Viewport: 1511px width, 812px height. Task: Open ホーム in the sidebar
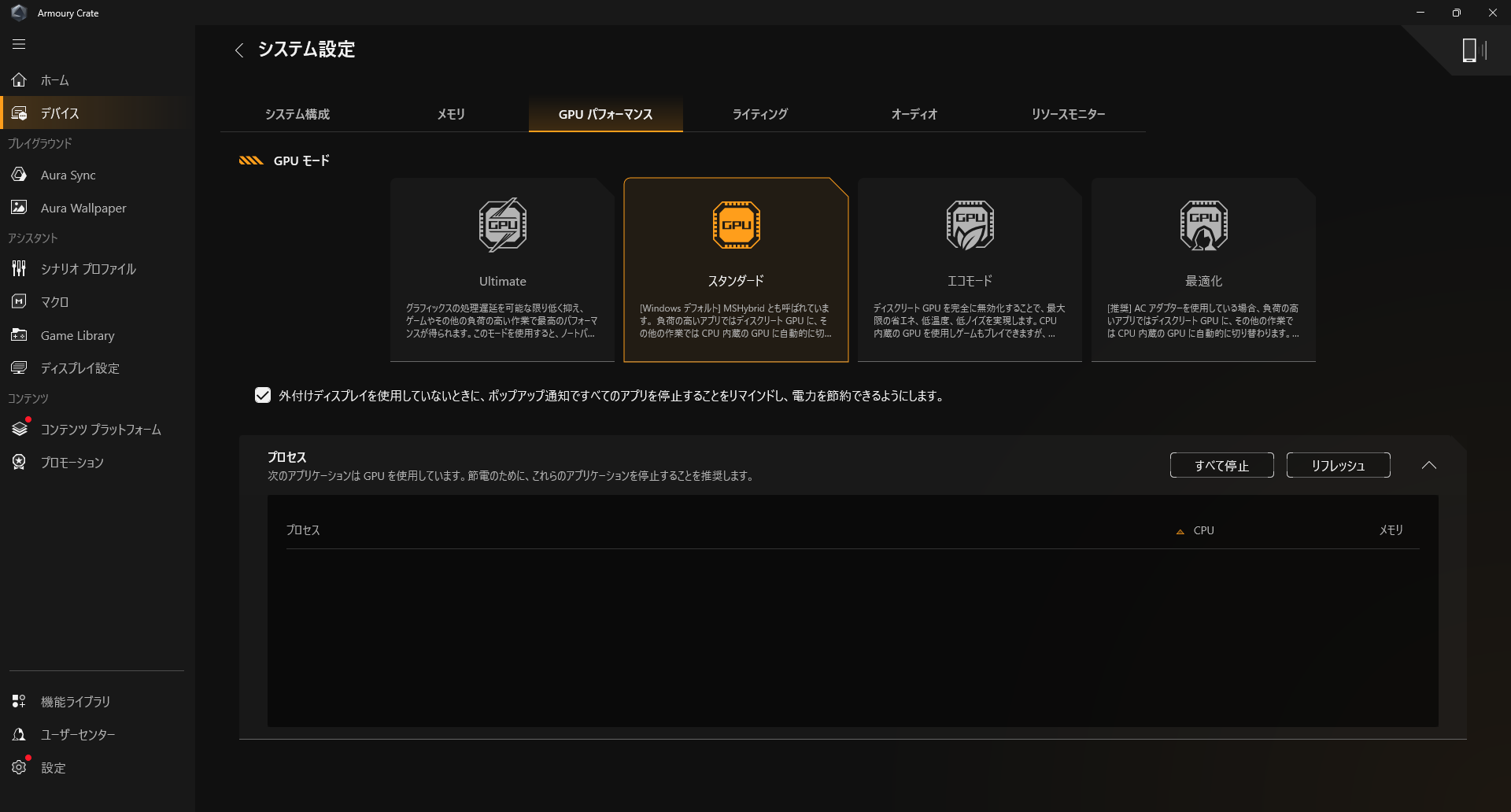pos(55,80)
